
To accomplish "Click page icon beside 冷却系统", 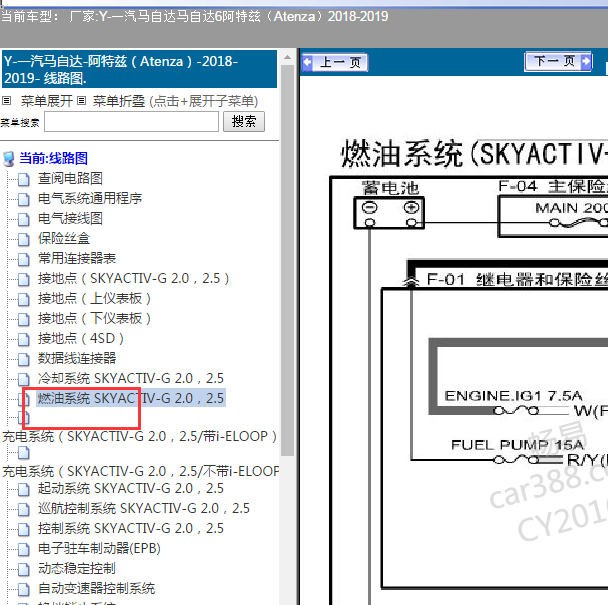I will 24,380.
